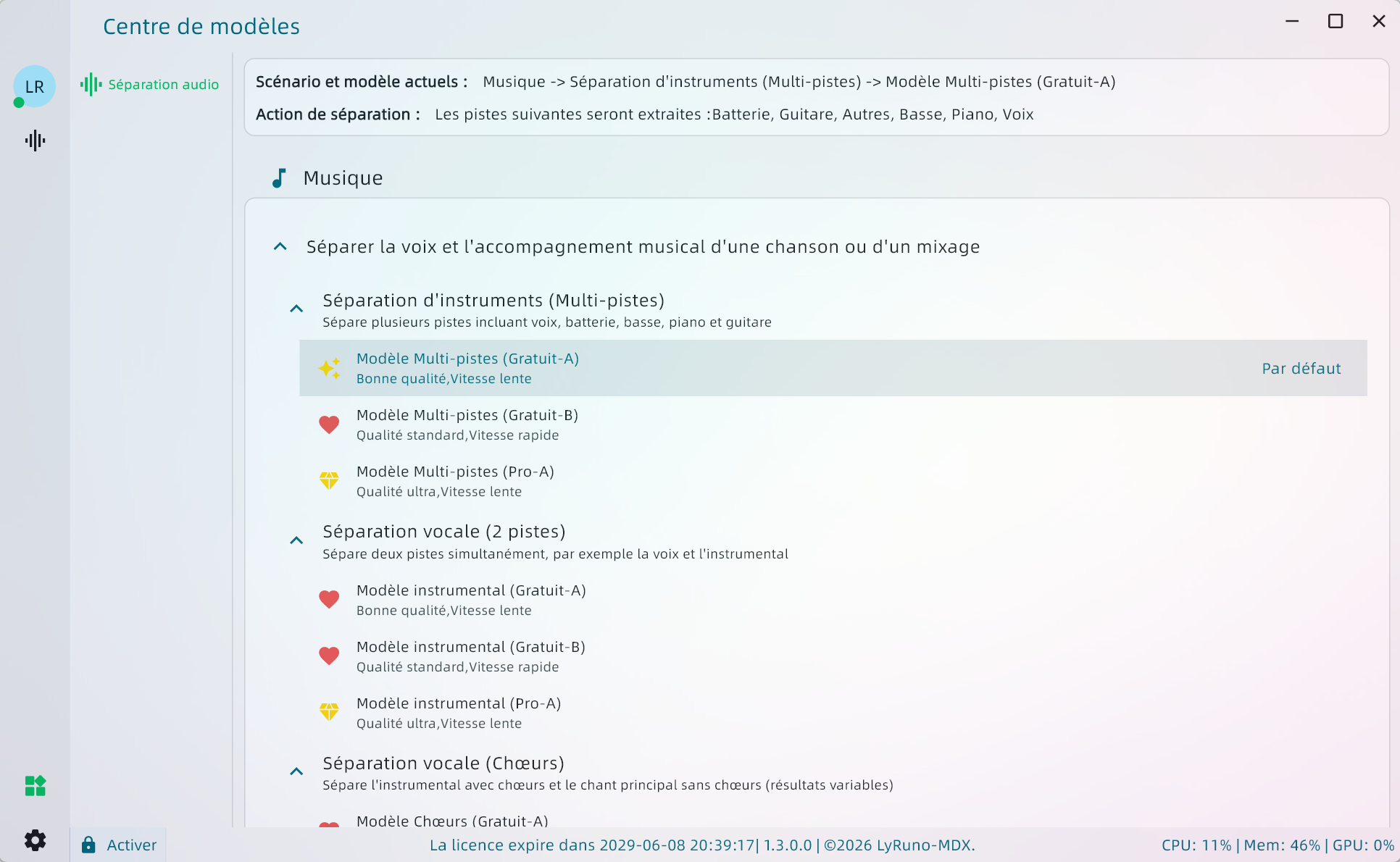Click the sparkle icon of Multi-pistes Gratuit-A
This screenshot has height=862, width=1400.
[x=329, y=368]
